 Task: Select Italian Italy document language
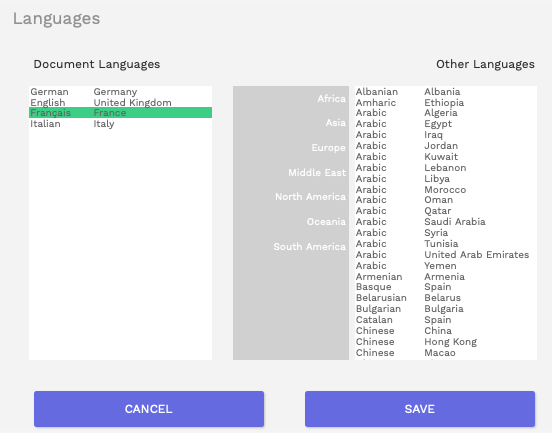coord(120,124)
